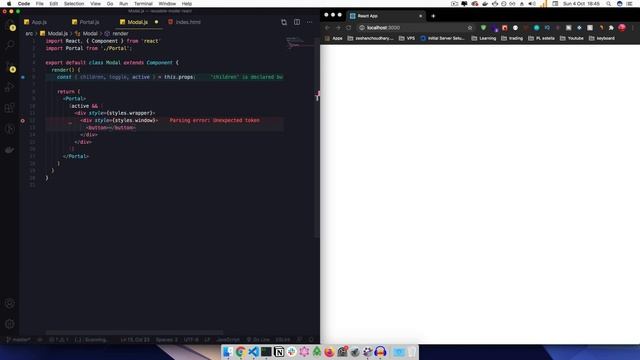The height and width of the screenshot is (360, 640).
Task: Open the Go menu in the menu bar
Action: tap(110, 4)
